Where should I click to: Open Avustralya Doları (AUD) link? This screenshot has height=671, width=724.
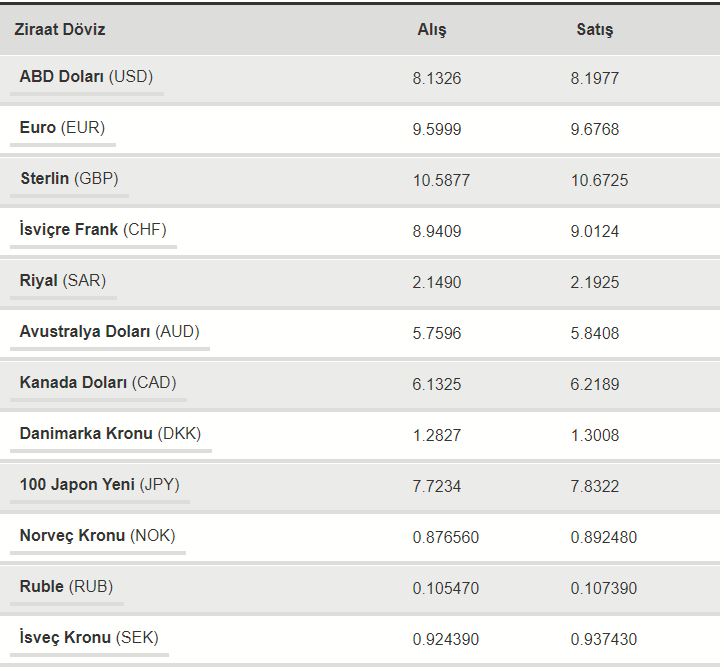coord(109,332)
